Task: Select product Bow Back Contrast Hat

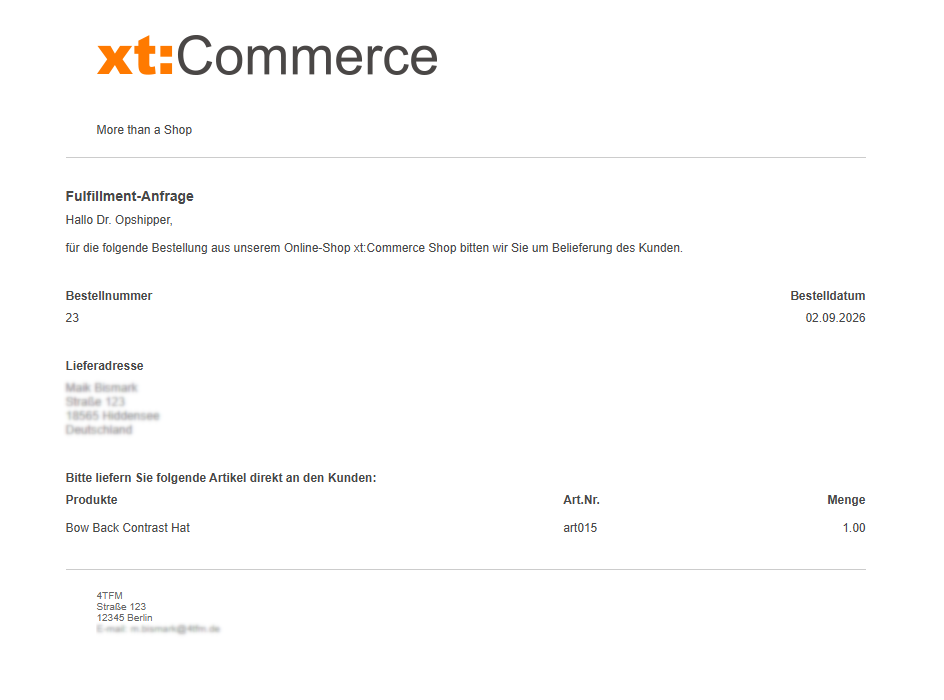Action: pos(128,528)
